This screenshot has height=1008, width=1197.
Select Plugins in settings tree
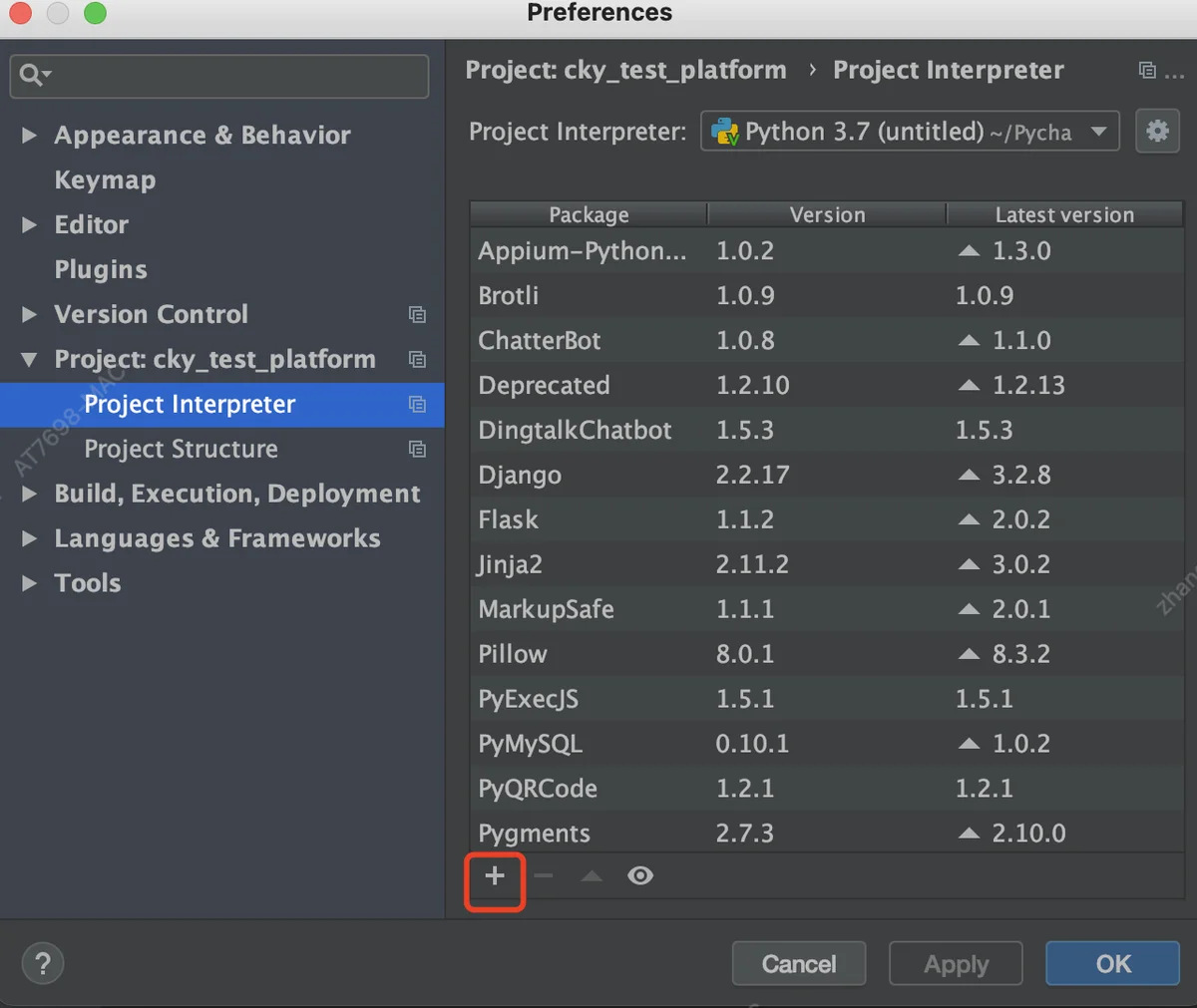(101, 270)
